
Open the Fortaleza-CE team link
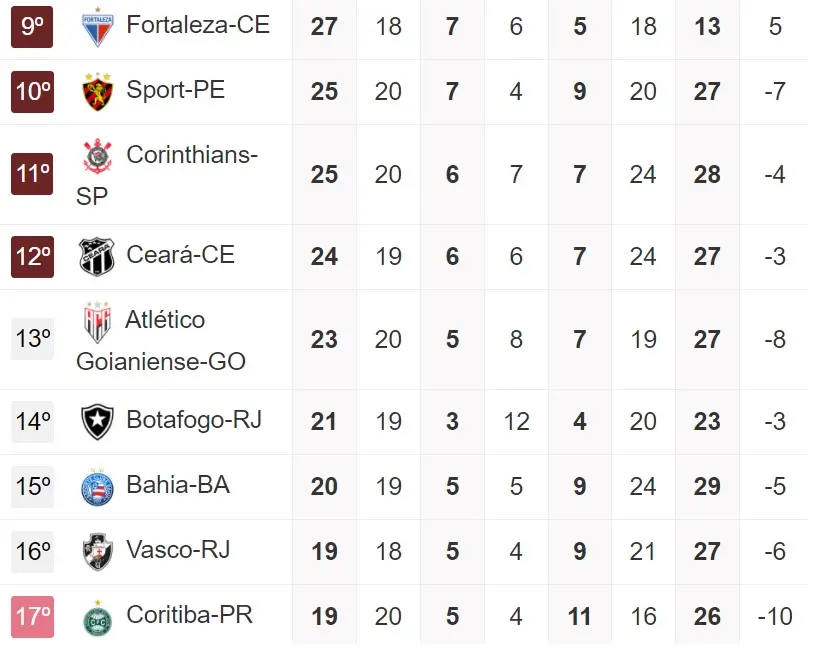[x=198, y=25]
